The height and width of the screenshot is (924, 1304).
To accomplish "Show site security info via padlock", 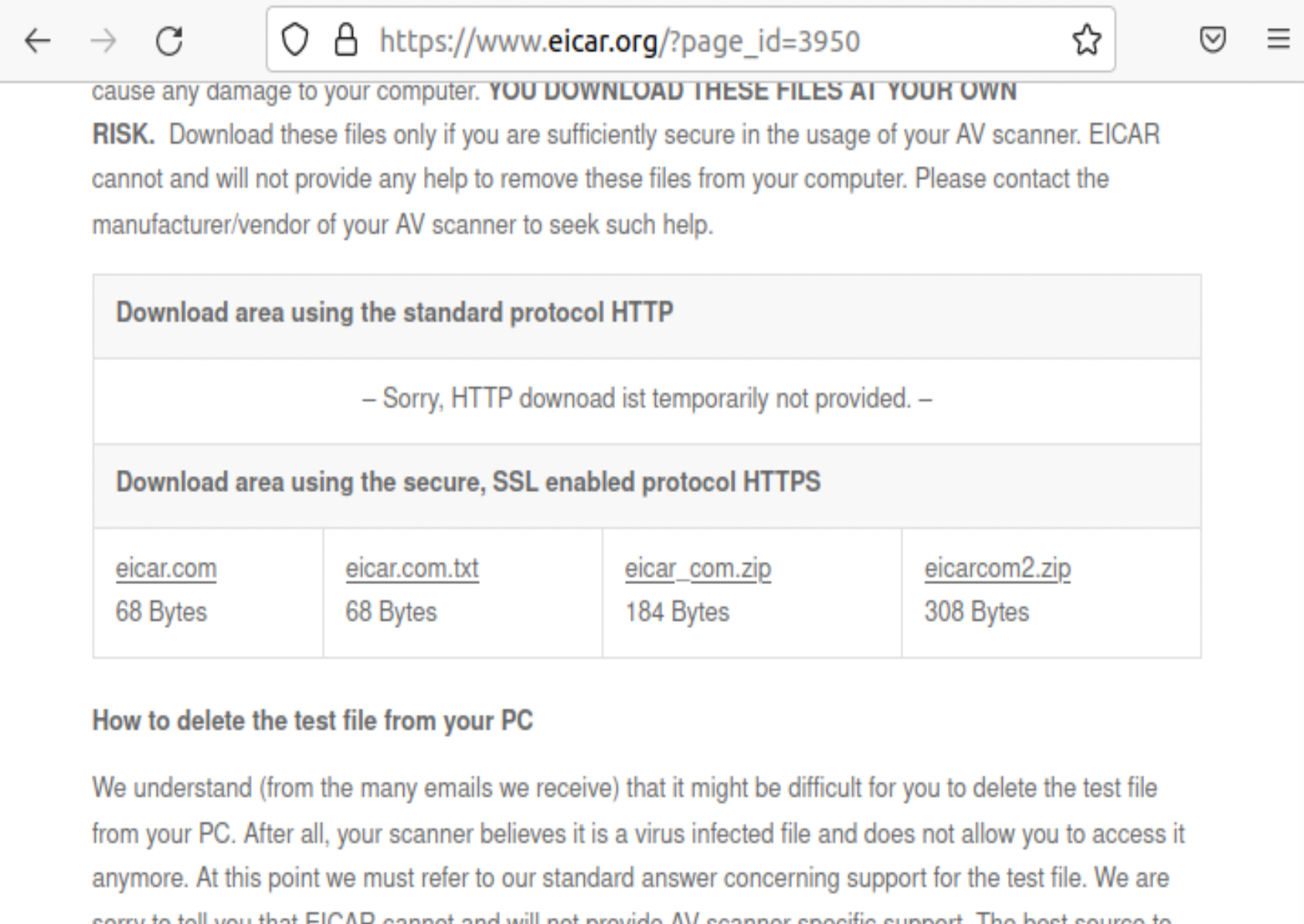I will pyautogui.click(x=345, y=40).
